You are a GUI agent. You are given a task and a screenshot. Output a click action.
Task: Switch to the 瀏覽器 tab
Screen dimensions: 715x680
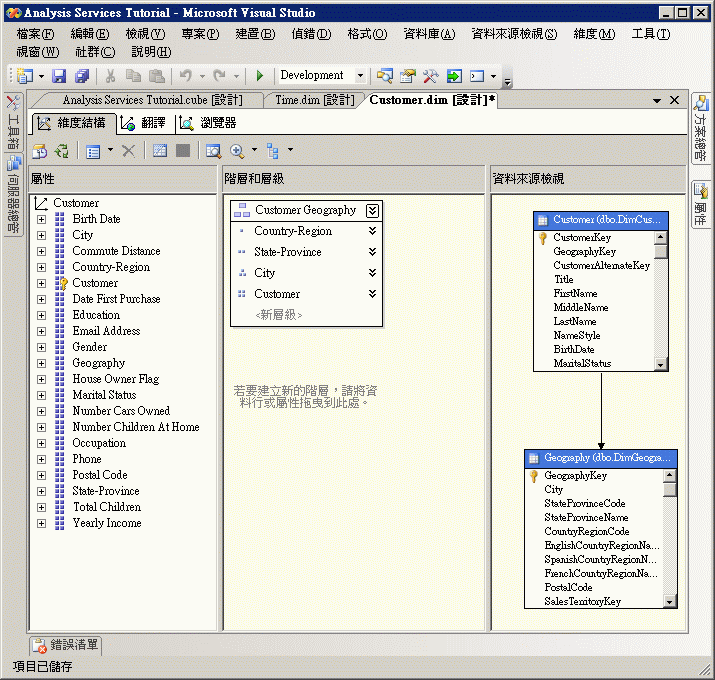208,123
